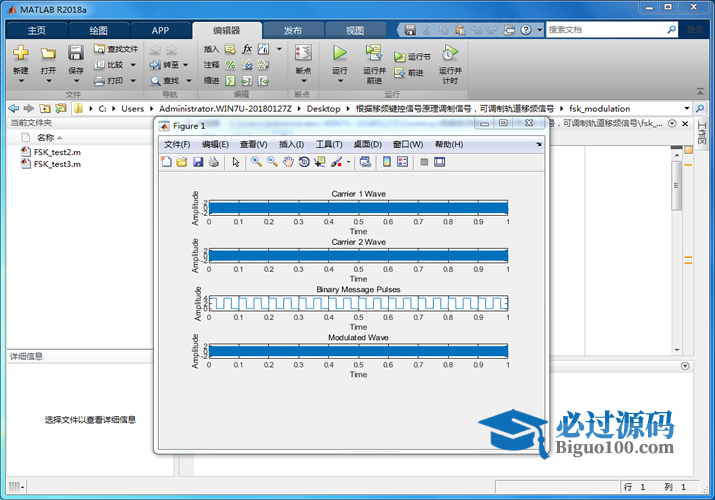The width and height of the screenshot is (715, 500).
Task: Switch to the 绘图 (Plots) tab
Action: (98, 31)
